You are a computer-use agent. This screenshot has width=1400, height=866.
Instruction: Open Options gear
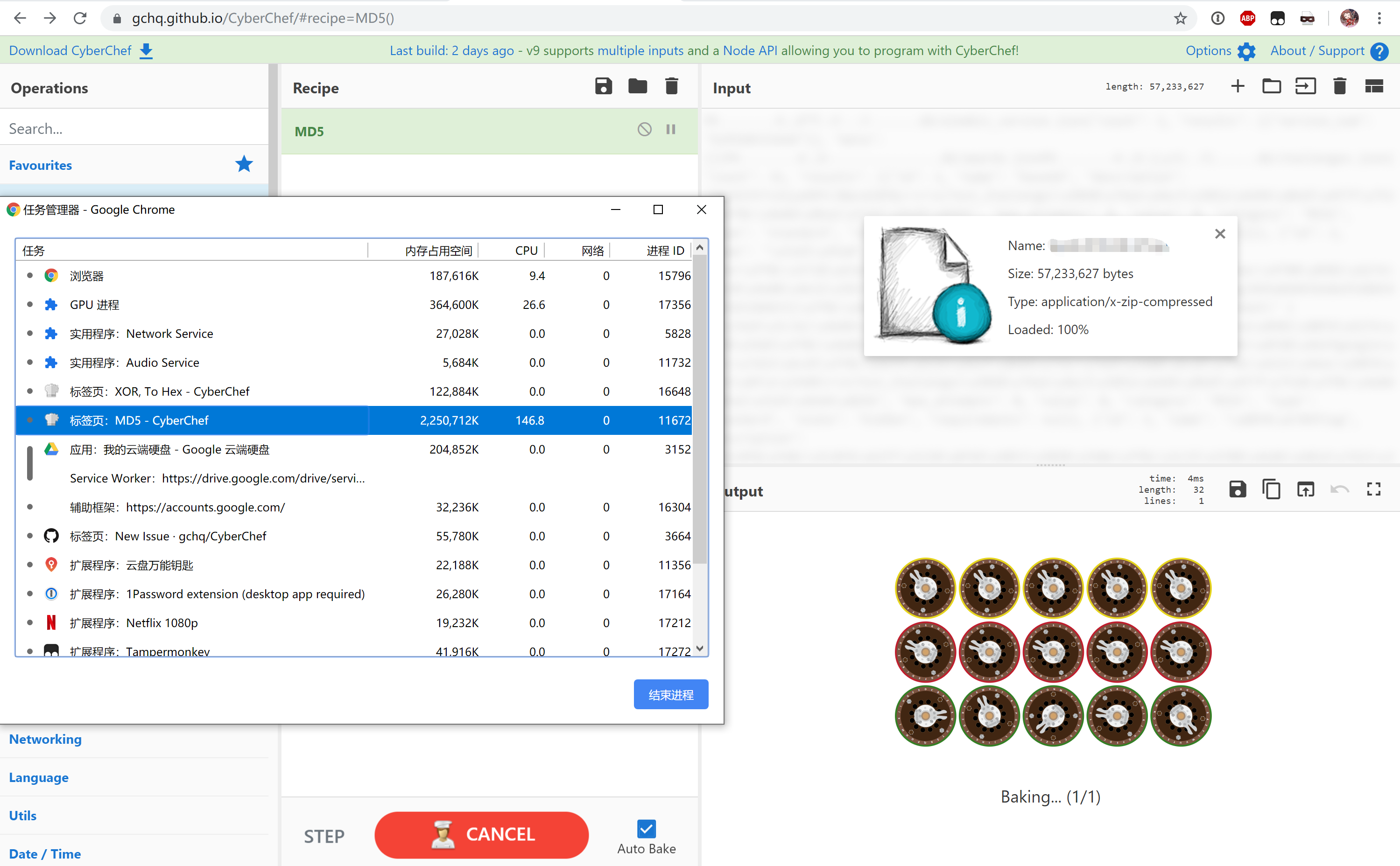1221,51
